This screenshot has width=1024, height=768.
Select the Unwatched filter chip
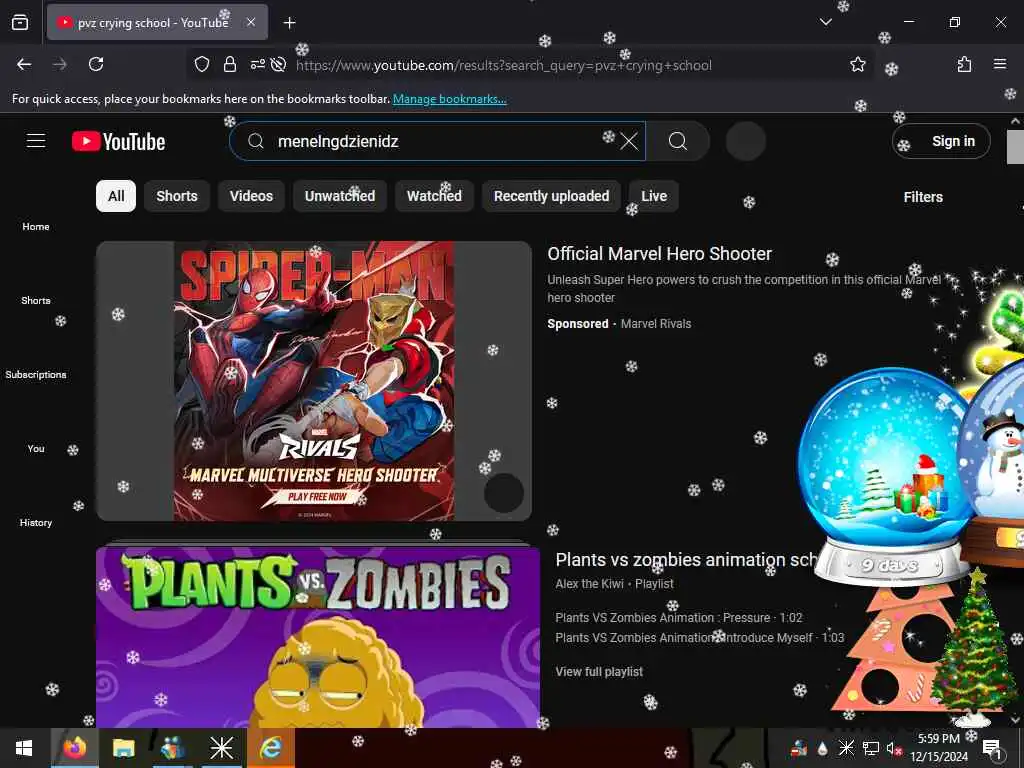340,196
